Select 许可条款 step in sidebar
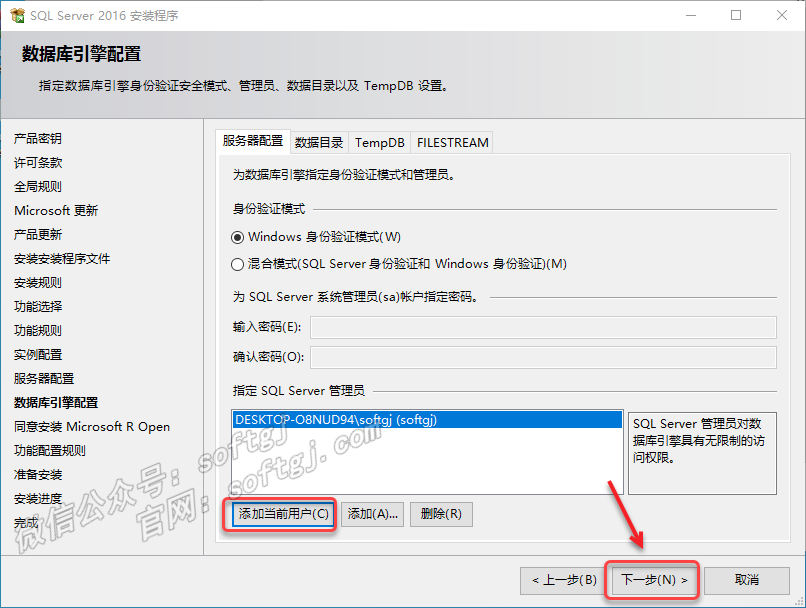 pyautogui.click(x=38, y=163)
